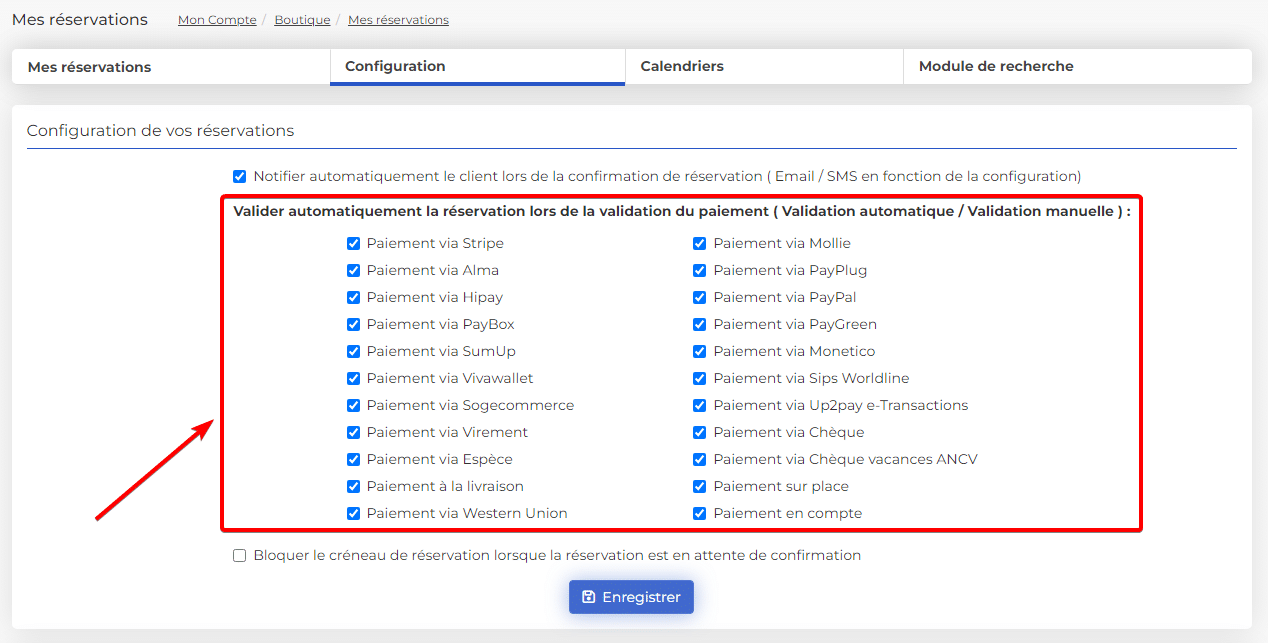The height and width of the screenshot is (643, 1268).
Task: Open the Mes réservations tab
Action: pos(171,67)
